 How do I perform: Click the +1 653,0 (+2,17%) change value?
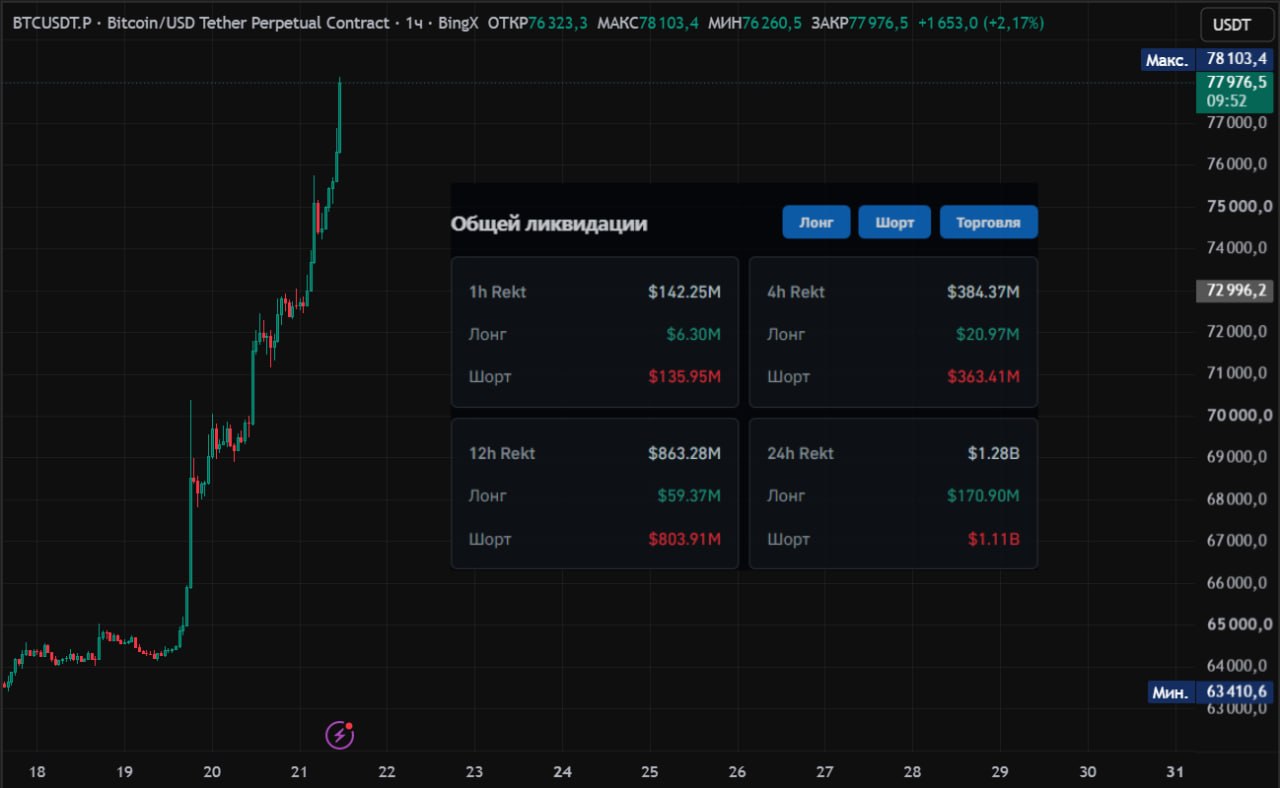[x=980, y=22]
